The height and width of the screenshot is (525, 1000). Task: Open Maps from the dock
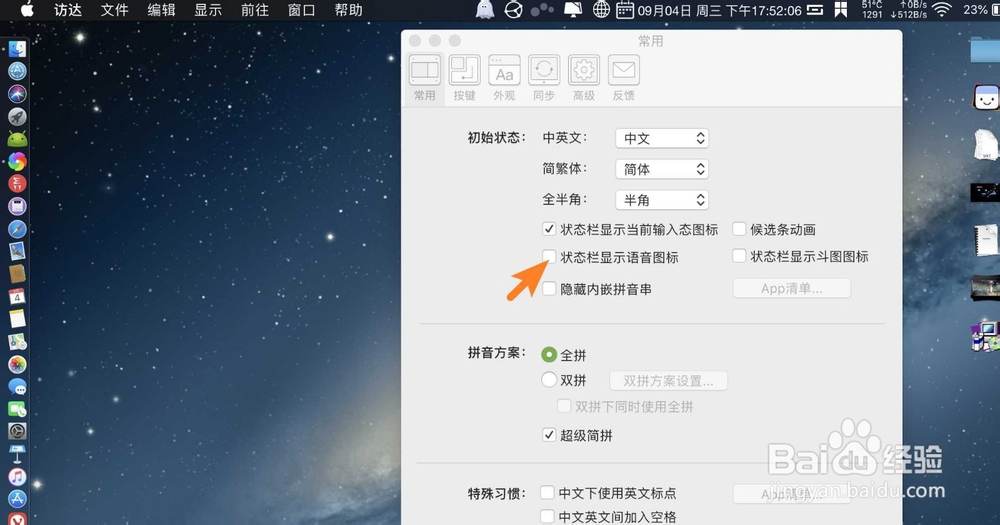(17, 341)
